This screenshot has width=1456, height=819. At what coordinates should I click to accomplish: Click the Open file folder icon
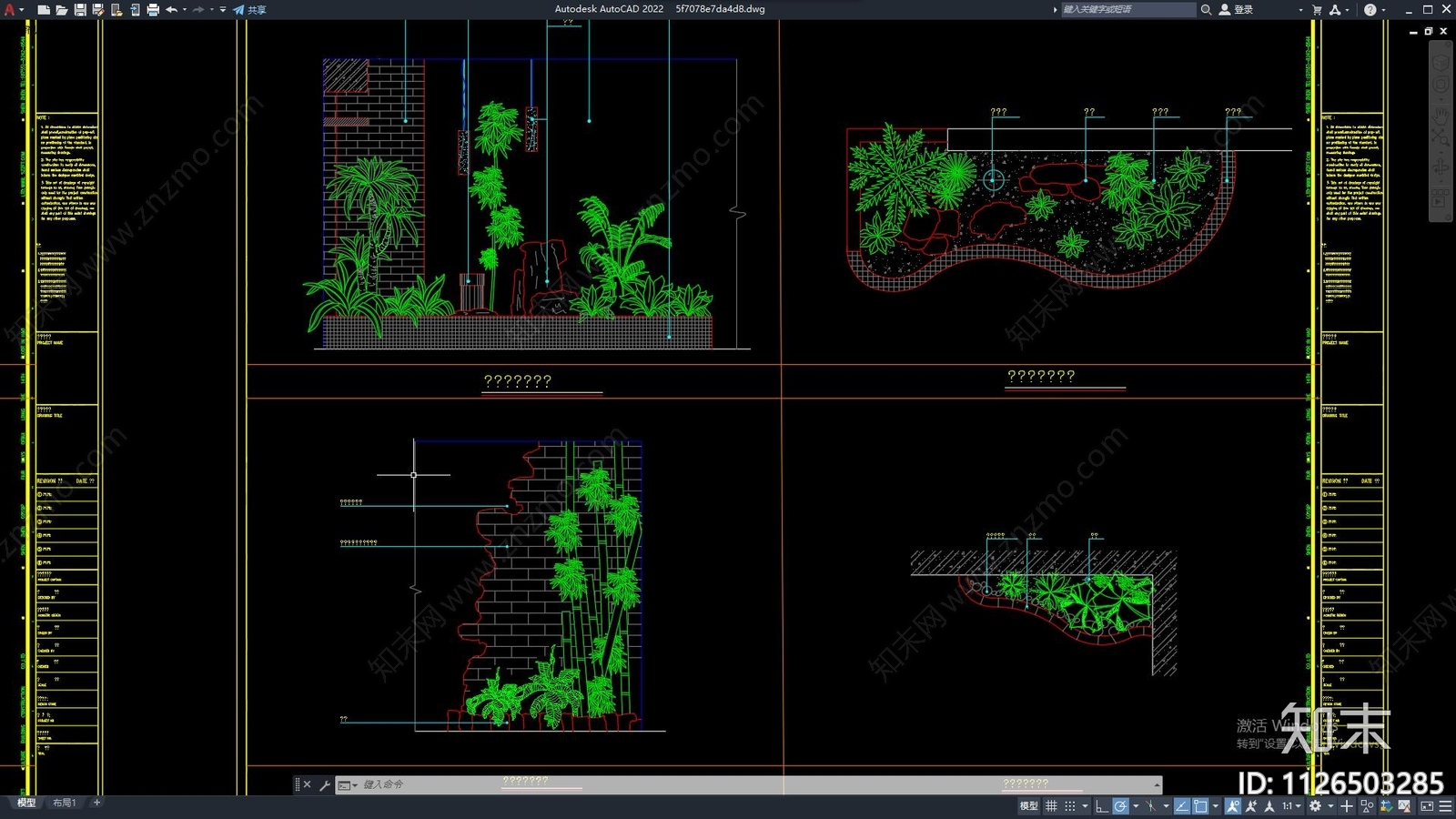pos(62,9)
